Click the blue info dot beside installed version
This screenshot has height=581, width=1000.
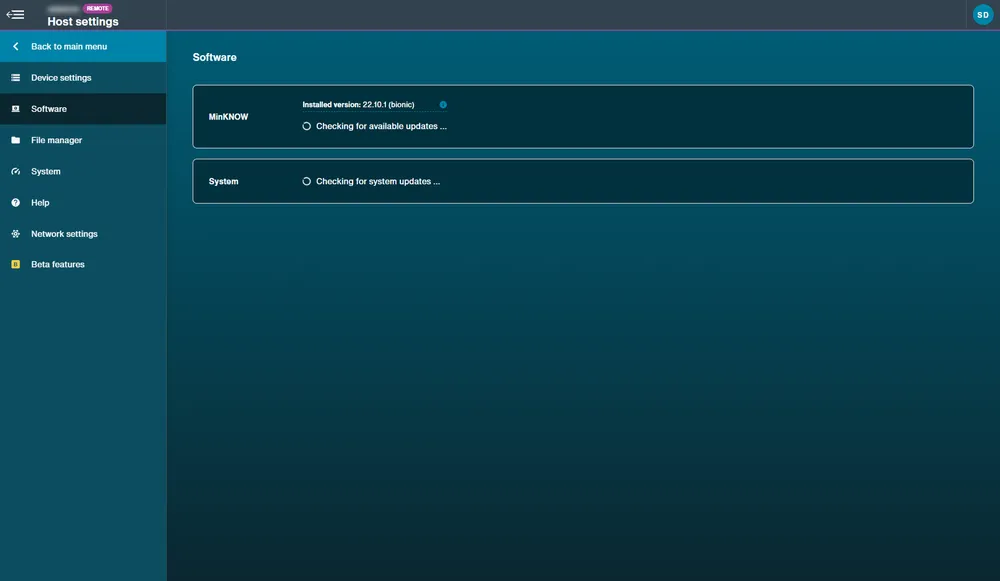click(443, 105)
